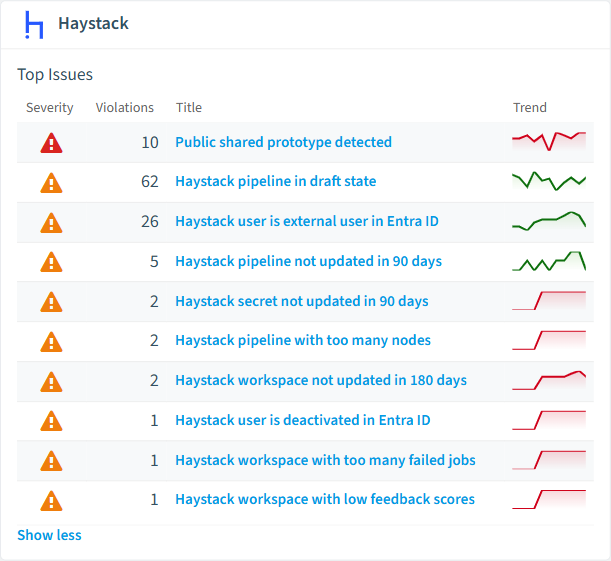Click warning icon for workspace with low feedback scores
Viewport: 611px width, 561px height.
click(x=51, y=501)
